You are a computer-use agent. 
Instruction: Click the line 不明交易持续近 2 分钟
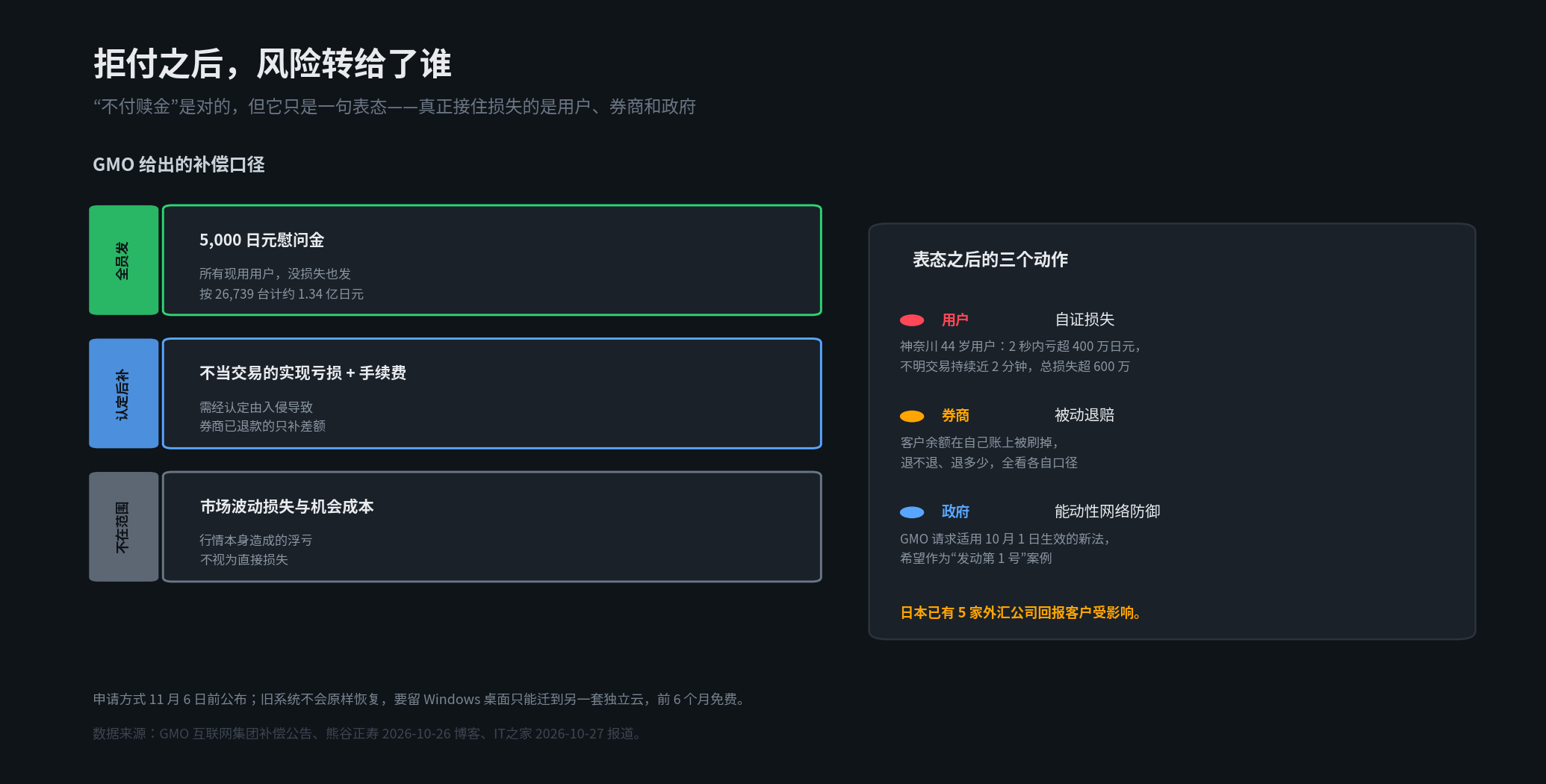[1015, 367]
